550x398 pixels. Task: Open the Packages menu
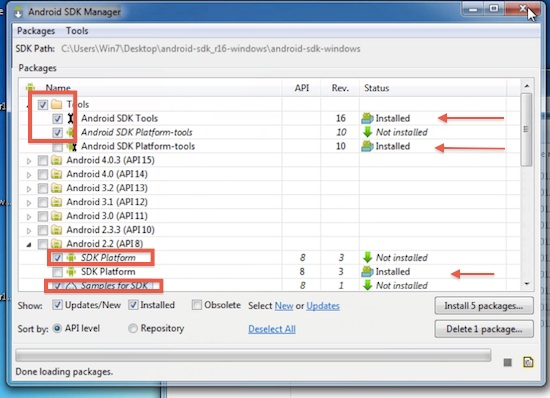(36, 31)
